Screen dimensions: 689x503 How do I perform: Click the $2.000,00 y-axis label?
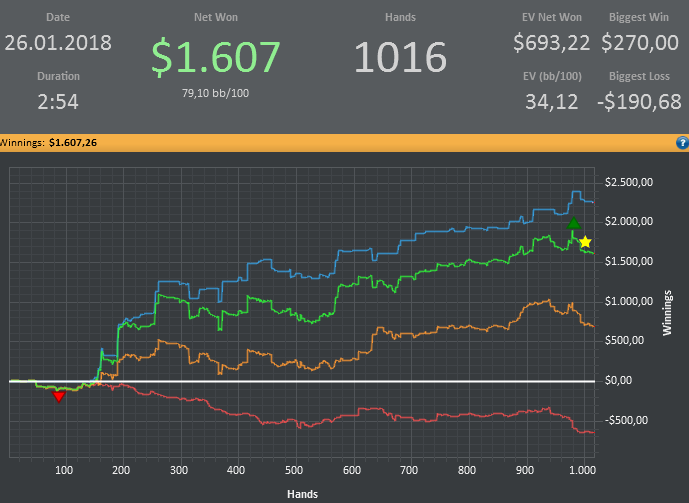tap(629, 221)
